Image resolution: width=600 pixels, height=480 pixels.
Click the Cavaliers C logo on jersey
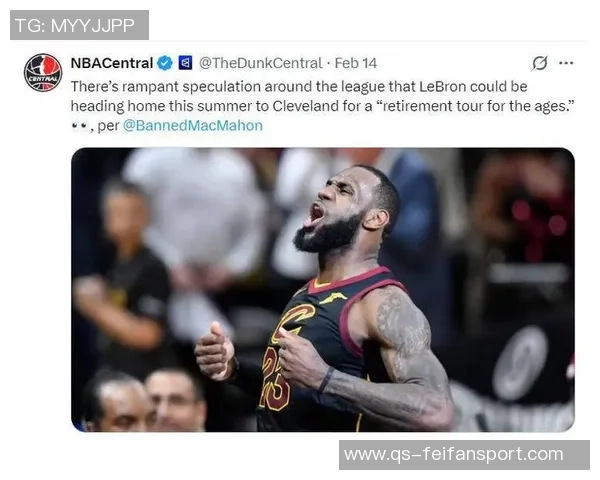[x=294, y=321]
